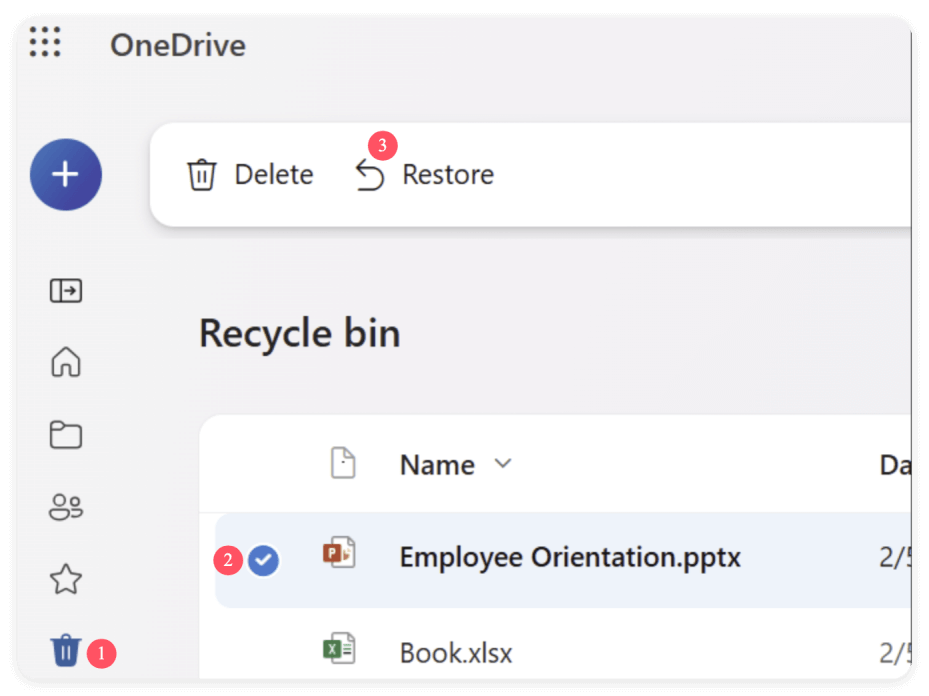The height and width of the screenshot is (696, 929).
Task: Go to Home using the house icon
Action: click(x=65, y=363)
